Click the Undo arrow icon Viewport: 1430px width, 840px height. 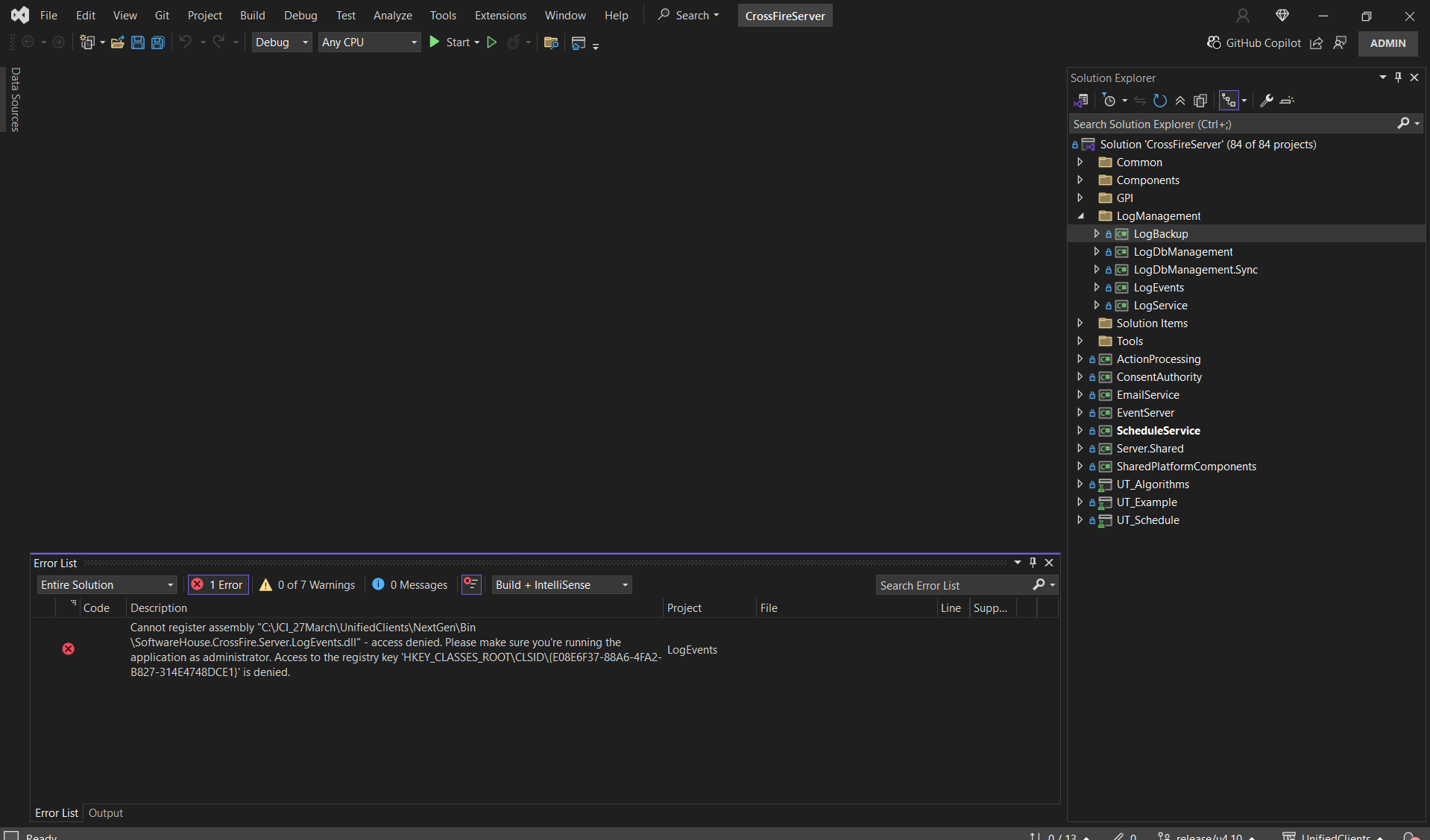coord(186,42)
